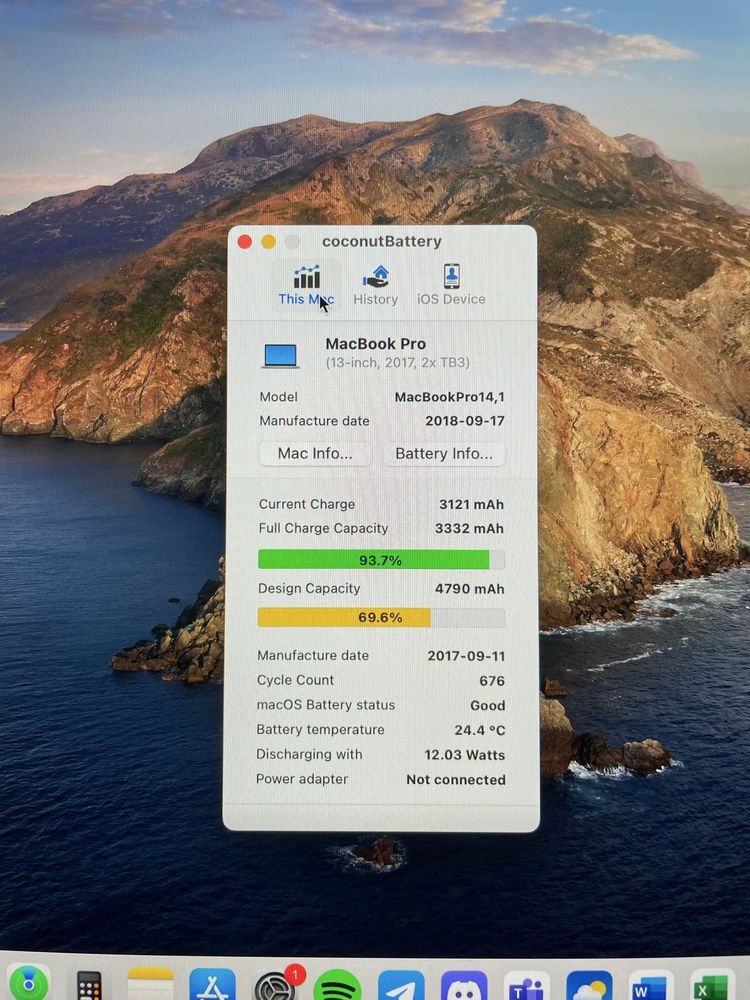Image resolution: width=750 pixels, height=1000 pixels.
Task: Click the MacBook Pro heading text
Action: tap(376, 344)
